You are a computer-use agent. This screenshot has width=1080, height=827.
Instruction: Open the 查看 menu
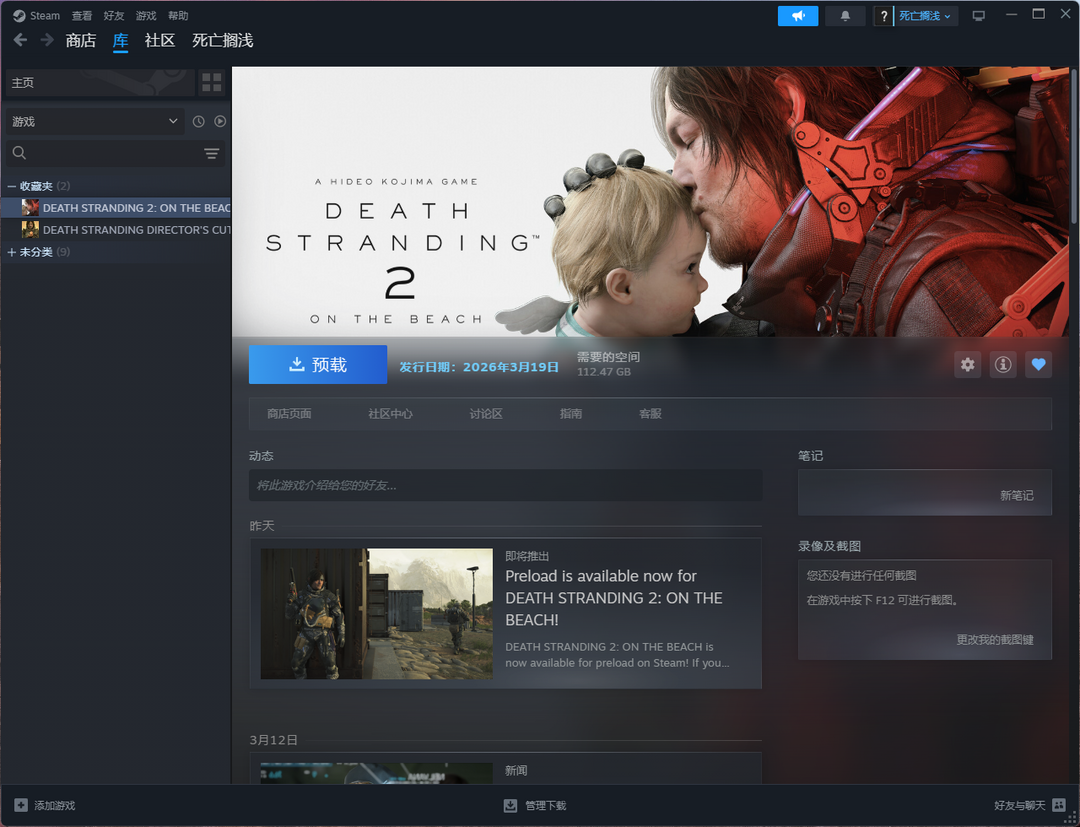tap(82, 16)
